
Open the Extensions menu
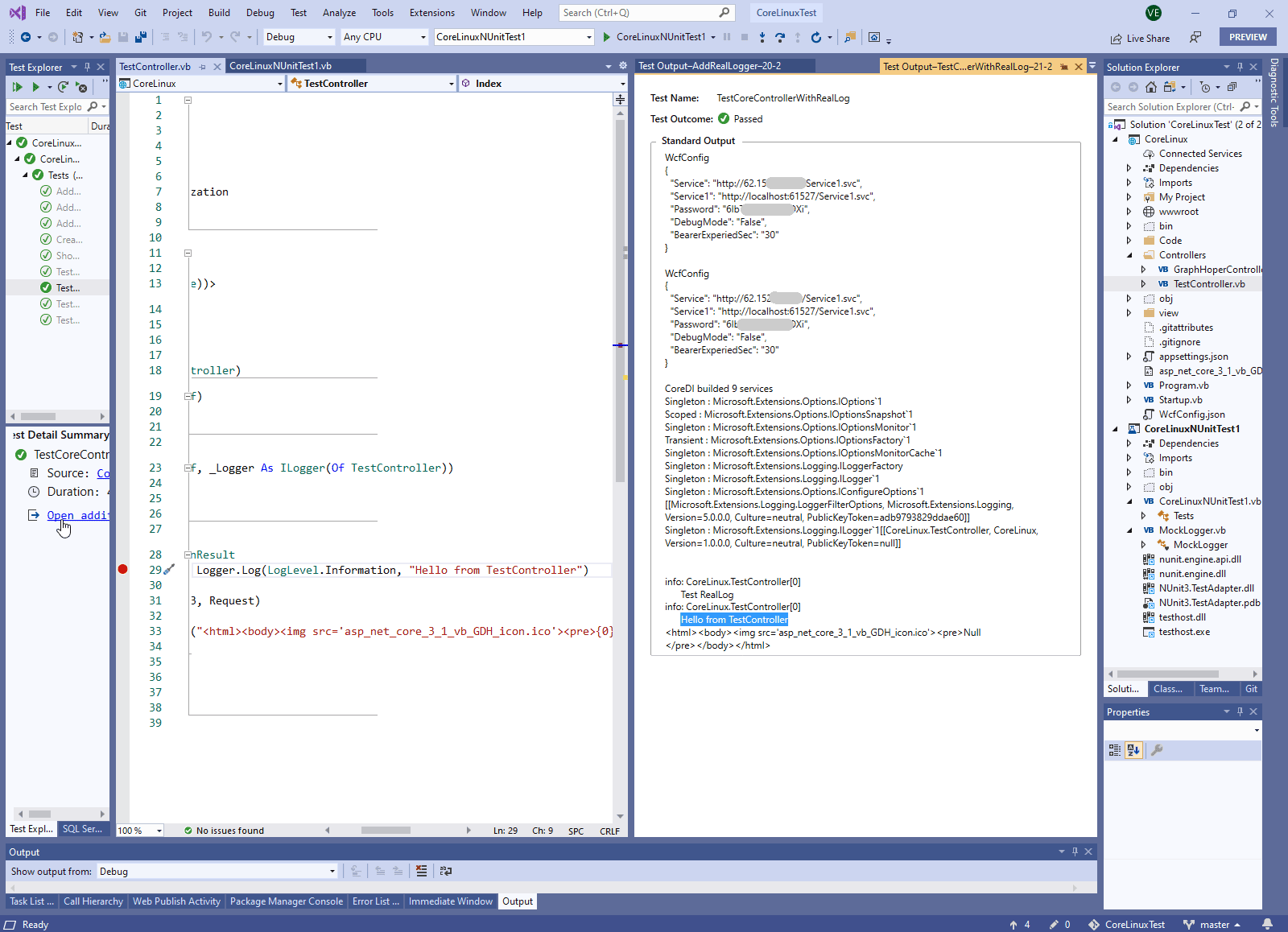pos(432,13)
